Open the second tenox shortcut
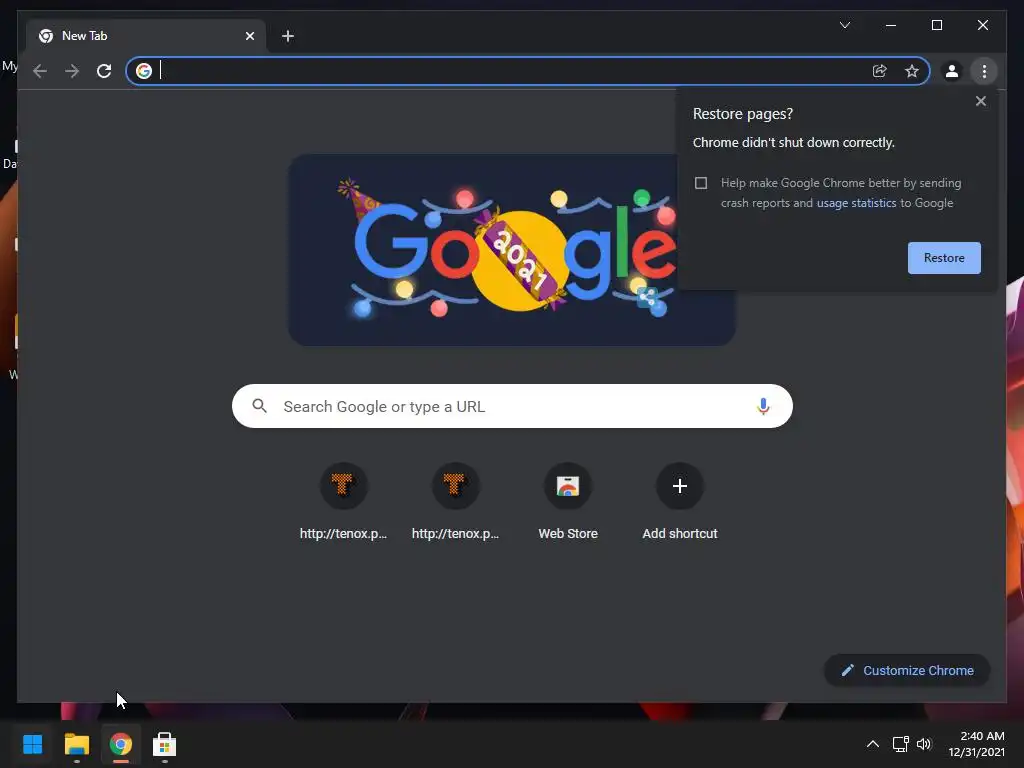Viewport: 1024px width, 768px height. click(455, 502)
